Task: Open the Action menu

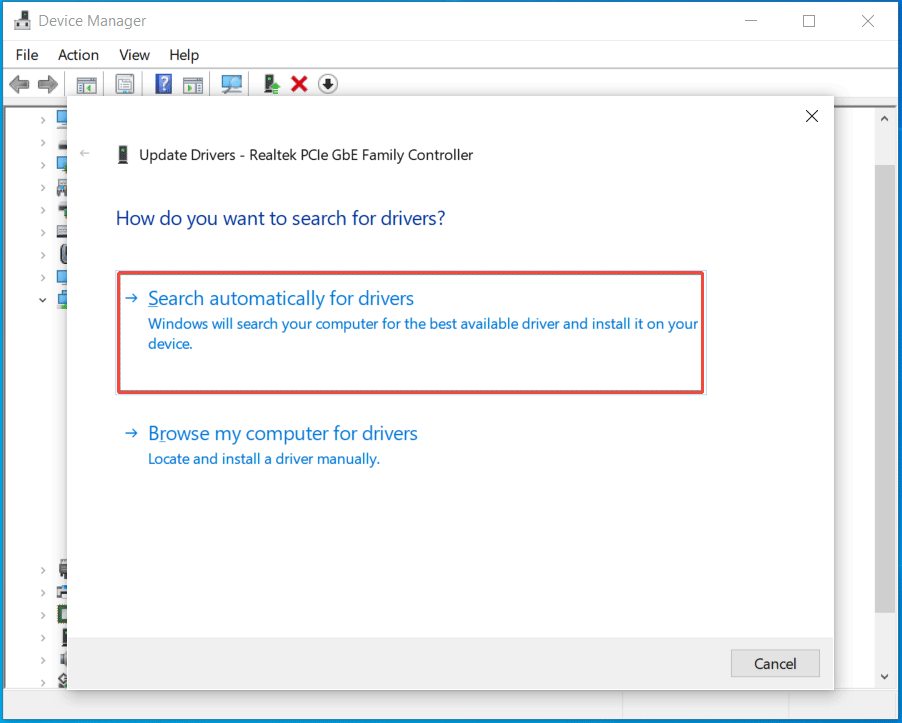Action: click(78, 55)
